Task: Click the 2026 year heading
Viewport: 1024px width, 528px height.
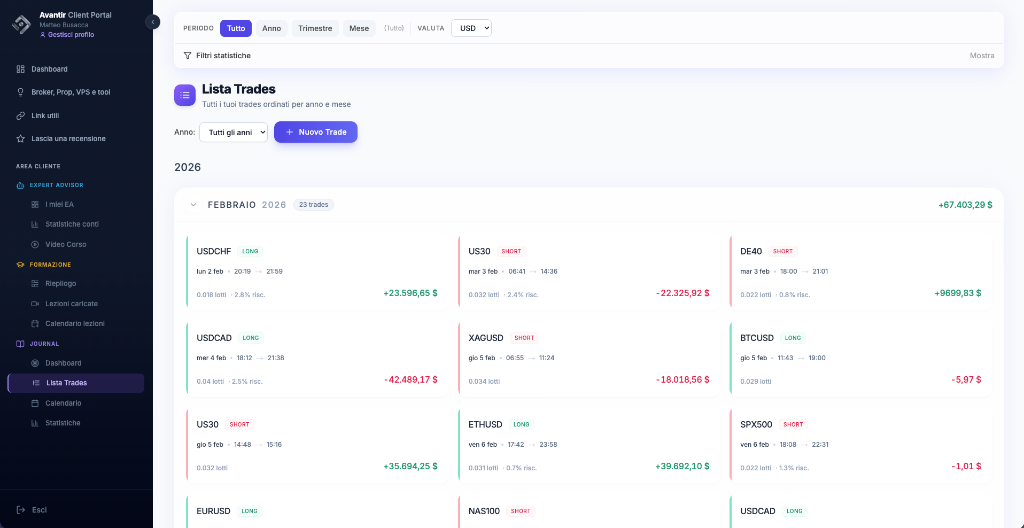Action: coord(187,167)
